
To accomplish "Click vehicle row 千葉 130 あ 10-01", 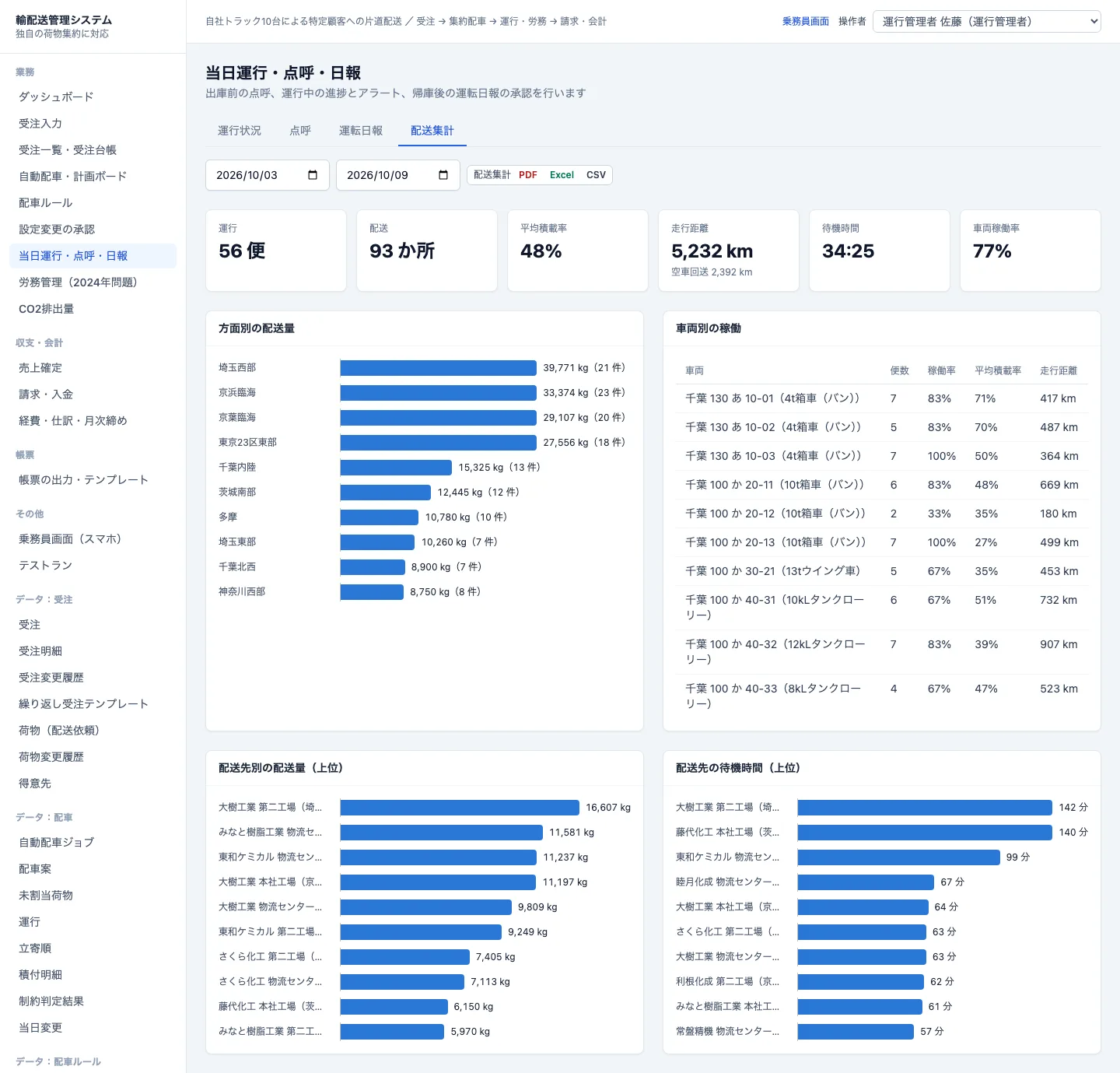I will tap(882, 398).
